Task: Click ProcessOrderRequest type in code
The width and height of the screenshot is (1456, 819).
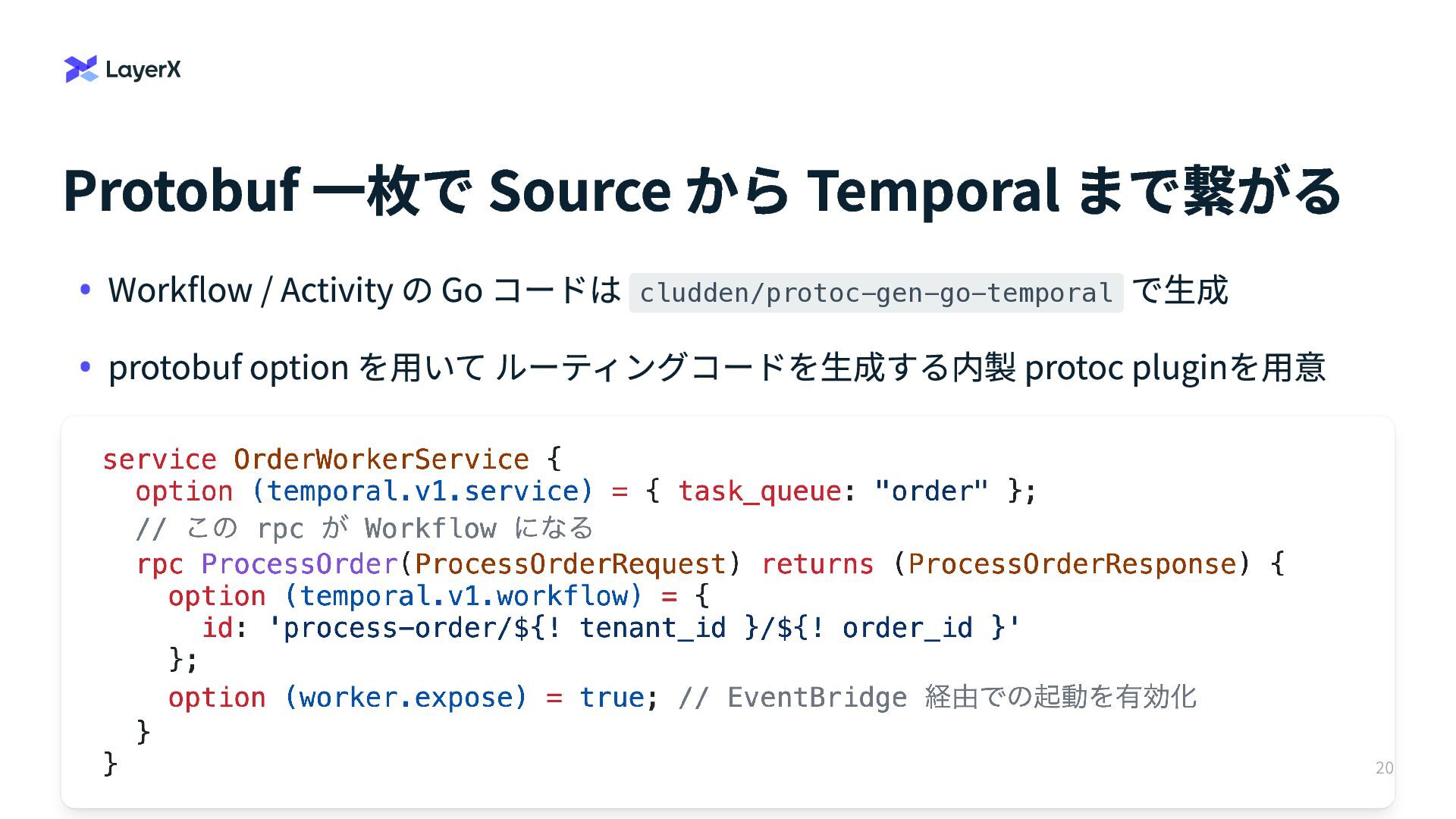Action: tap(570, 563)
